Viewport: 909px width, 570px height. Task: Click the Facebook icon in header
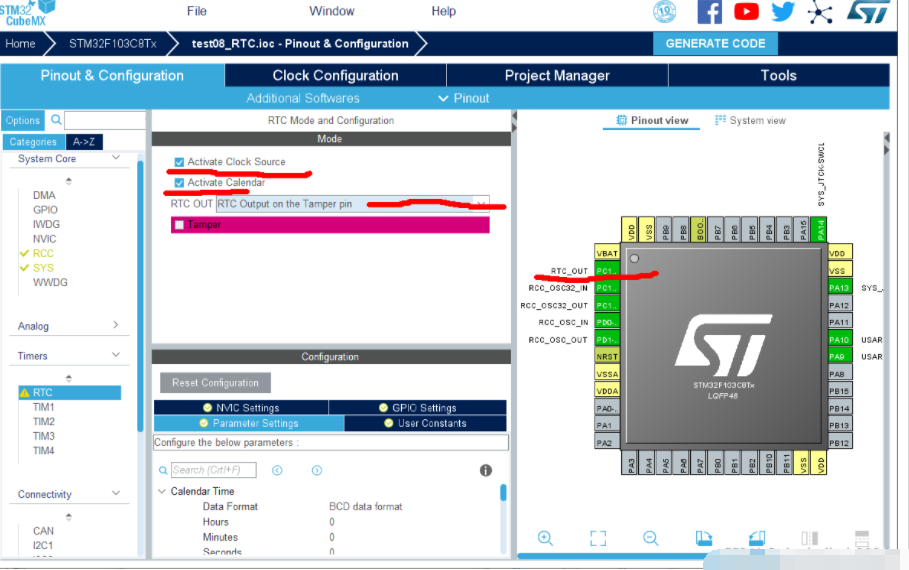point(710,12)
